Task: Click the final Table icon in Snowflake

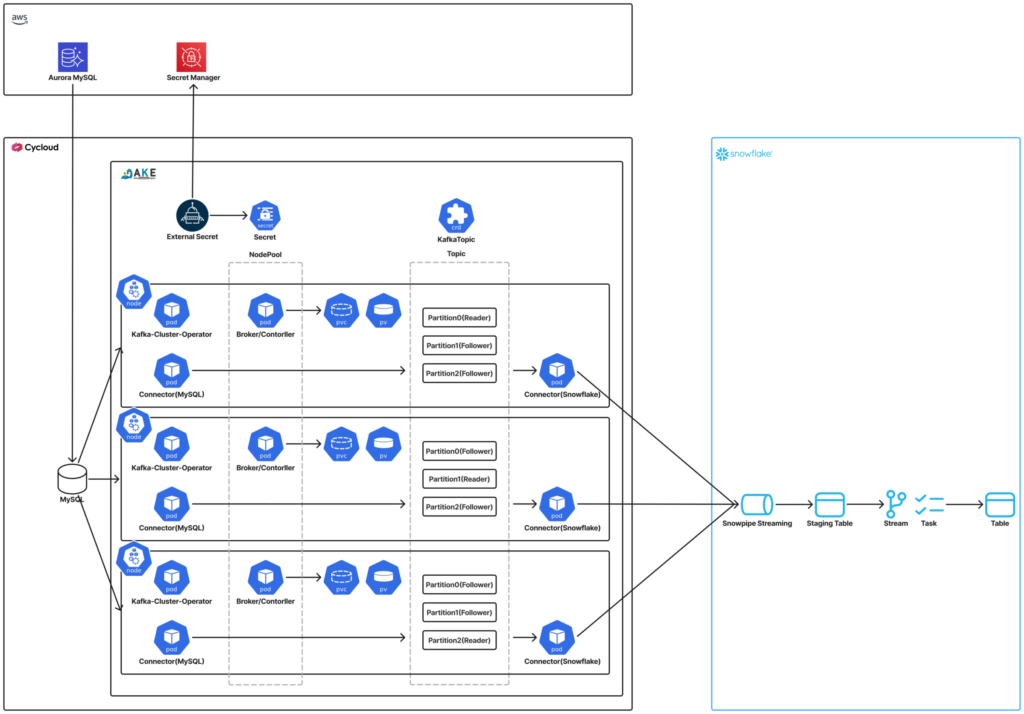Action: click(x=999, y=503)
